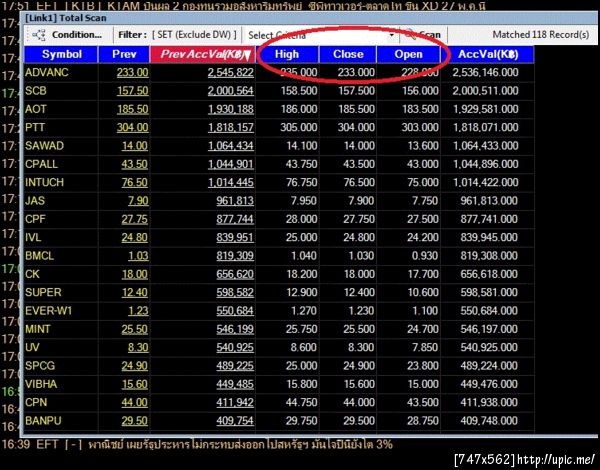Click PTT previous price 304.00
The height and width of the screenshot is (470, 600).
(x=132, y=127)
